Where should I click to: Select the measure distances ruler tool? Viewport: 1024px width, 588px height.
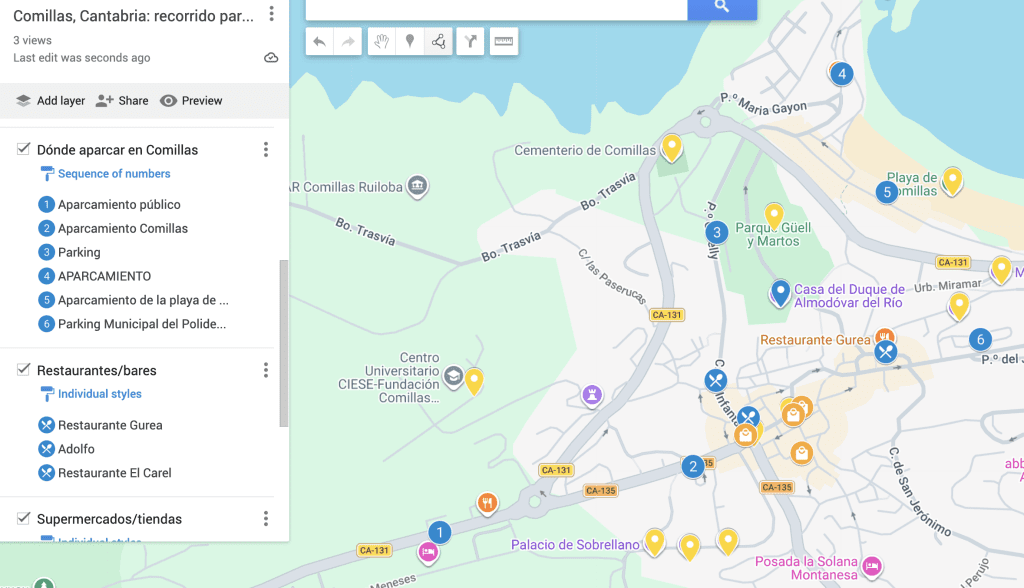[504, 41]
